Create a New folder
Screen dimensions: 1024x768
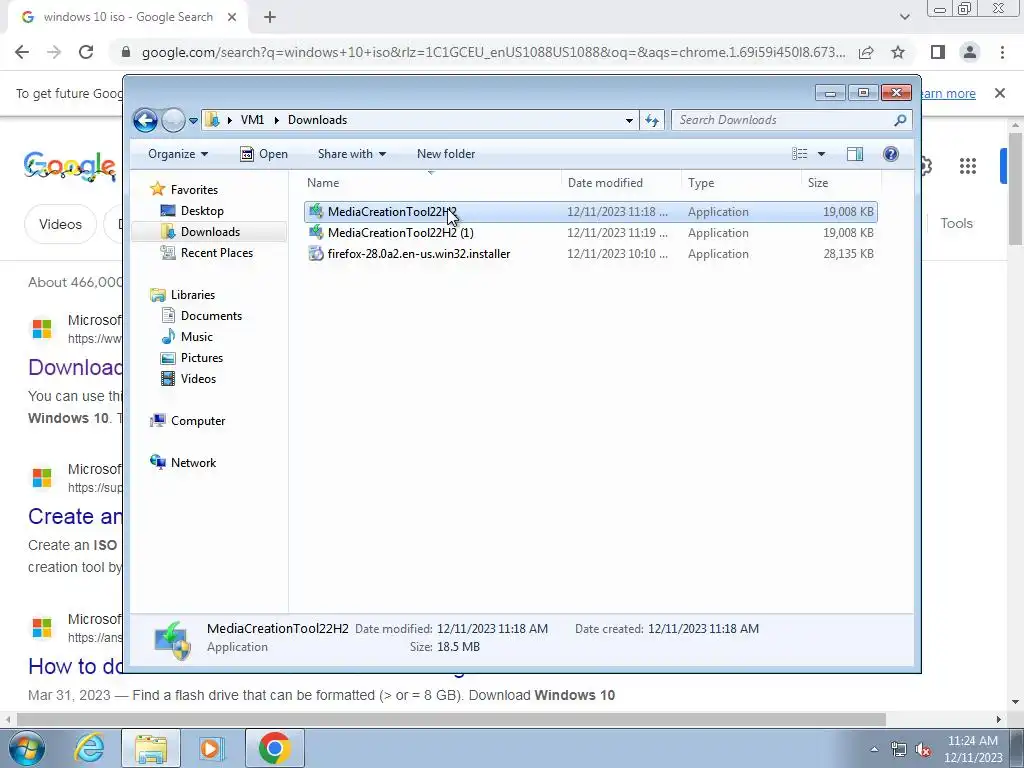pyautogui.click(x=446, y=154)
